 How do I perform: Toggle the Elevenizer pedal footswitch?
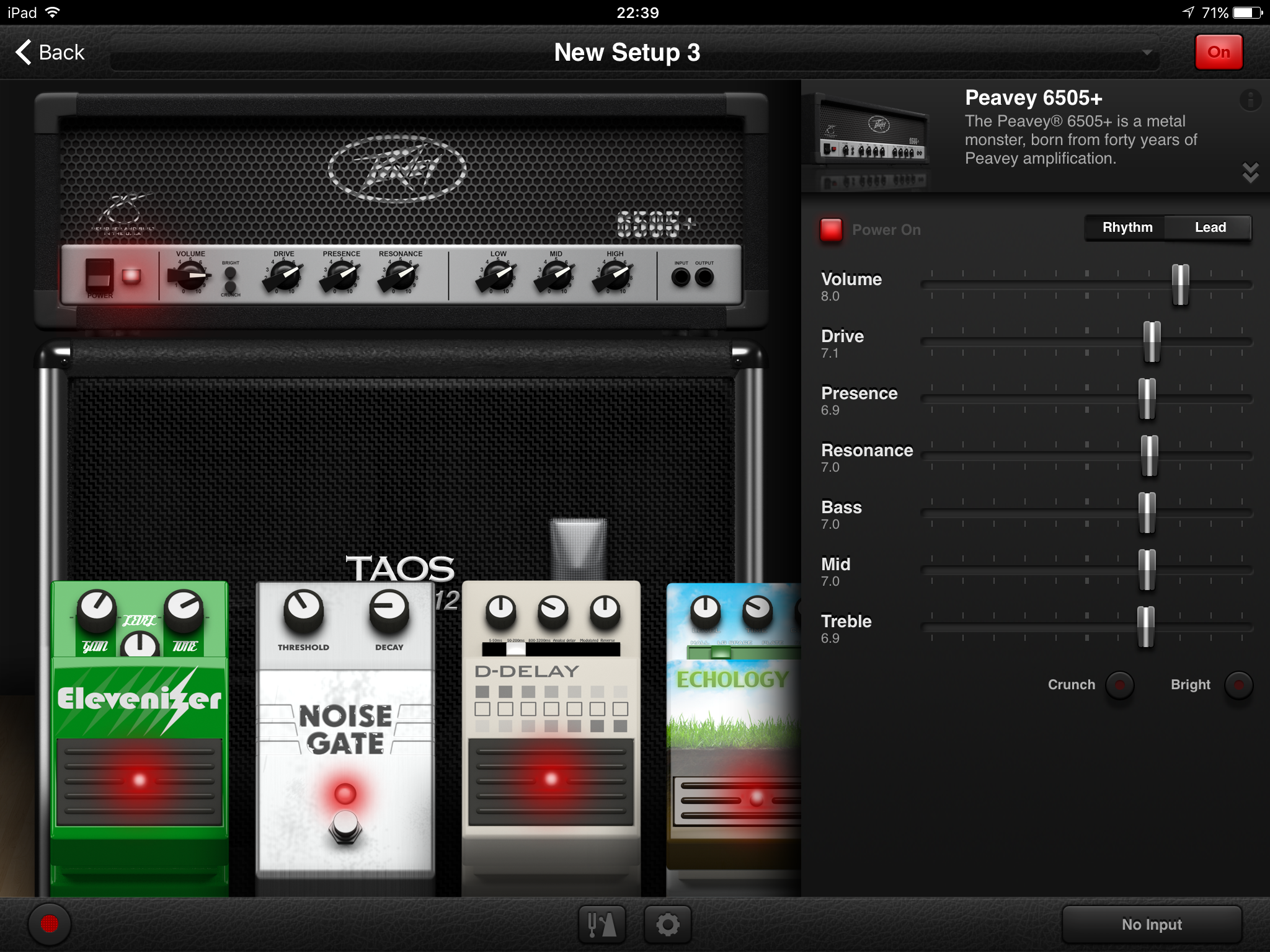pos(140,782)
